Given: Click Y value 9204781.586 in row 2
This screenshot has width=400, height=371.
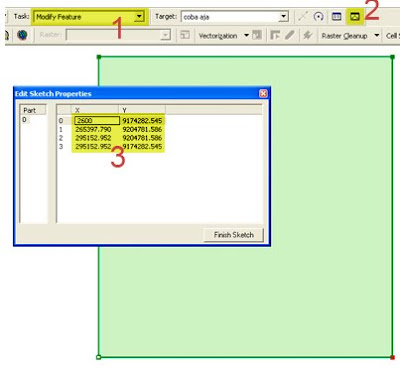Looking at the screenshot, I should pyautogui.click(x=142, y=138).
